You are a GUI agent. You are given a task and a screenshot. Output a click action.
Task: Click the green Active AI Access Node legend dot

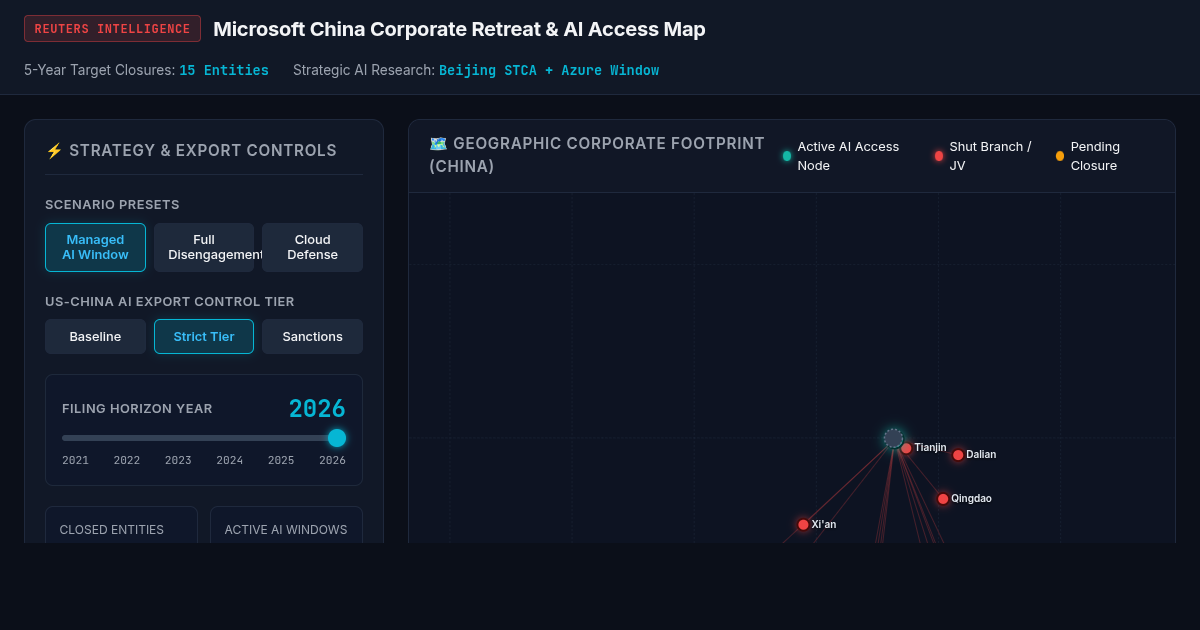787,156
